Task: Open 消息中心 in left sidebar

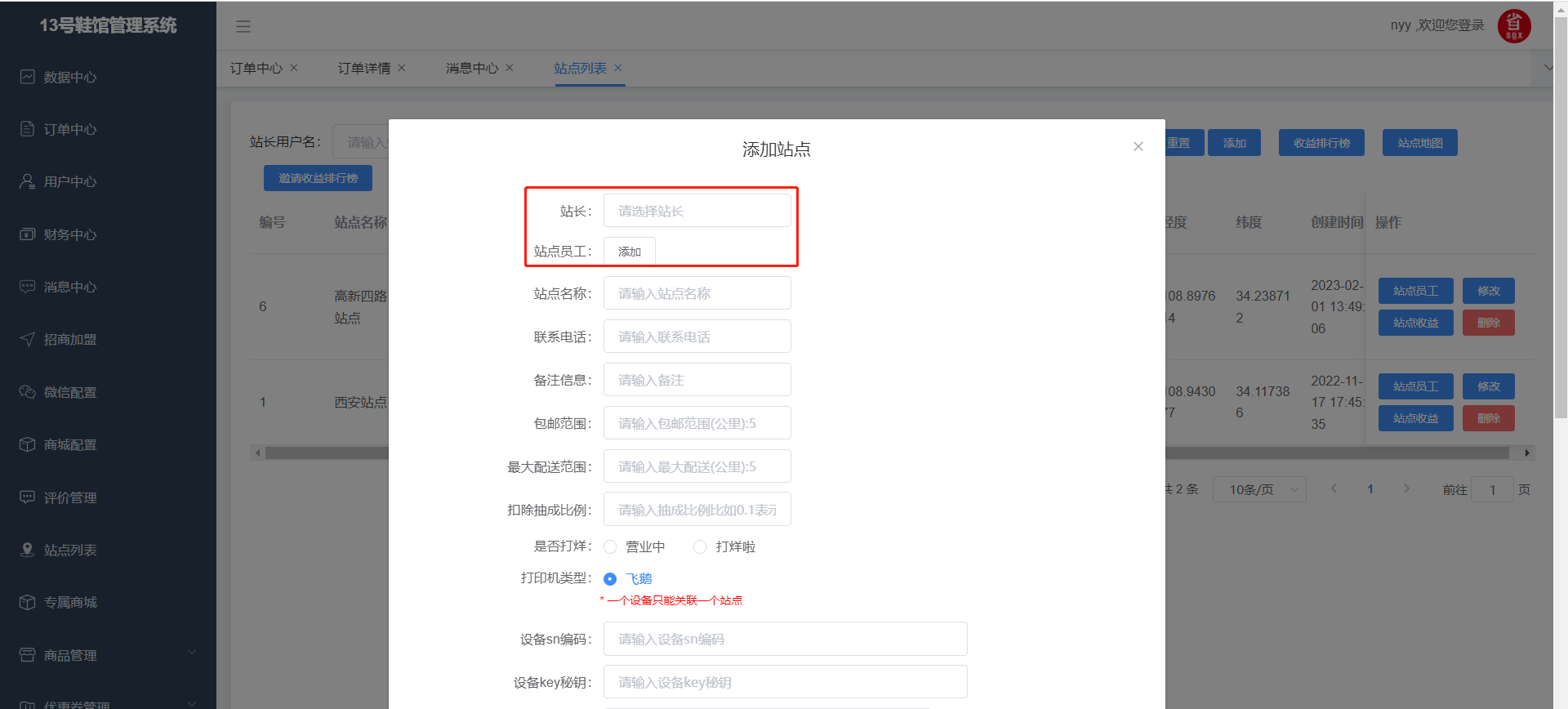Action: coord(69,287)
